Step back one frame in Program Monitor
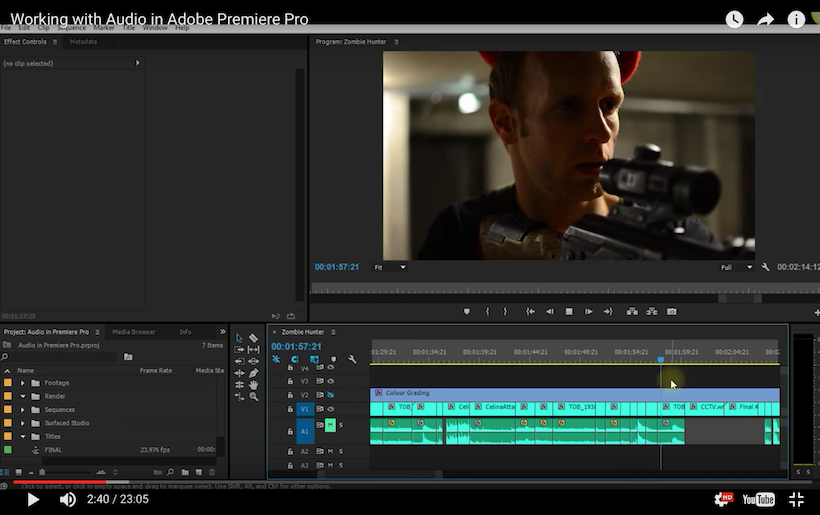 (550, 312)
